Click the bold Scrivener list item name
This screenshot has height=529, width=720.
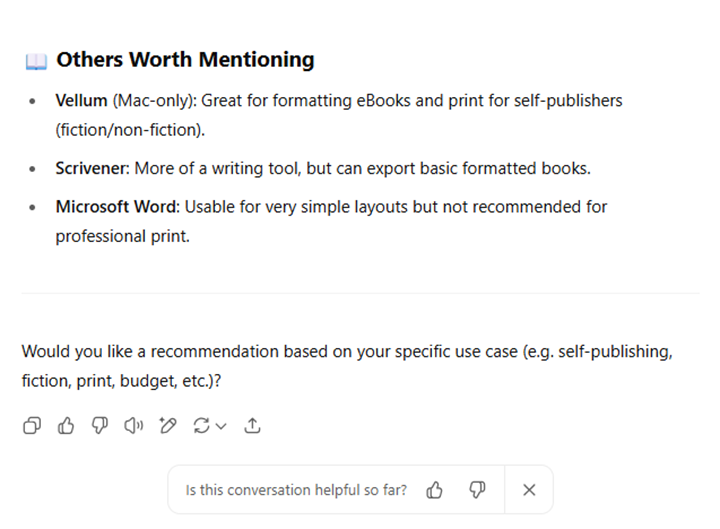(92, 169)
